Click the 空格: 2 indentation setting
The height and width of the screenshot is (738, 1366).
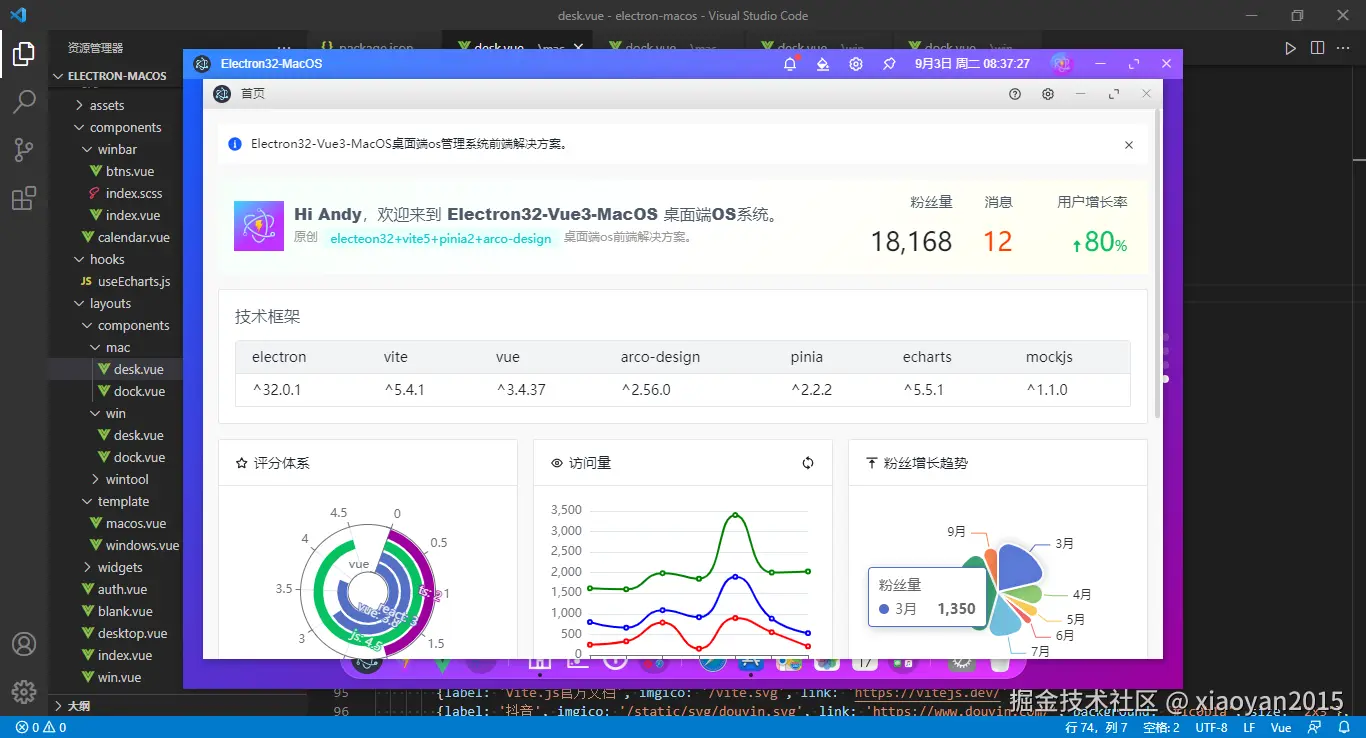click(x=1161, y=727)
